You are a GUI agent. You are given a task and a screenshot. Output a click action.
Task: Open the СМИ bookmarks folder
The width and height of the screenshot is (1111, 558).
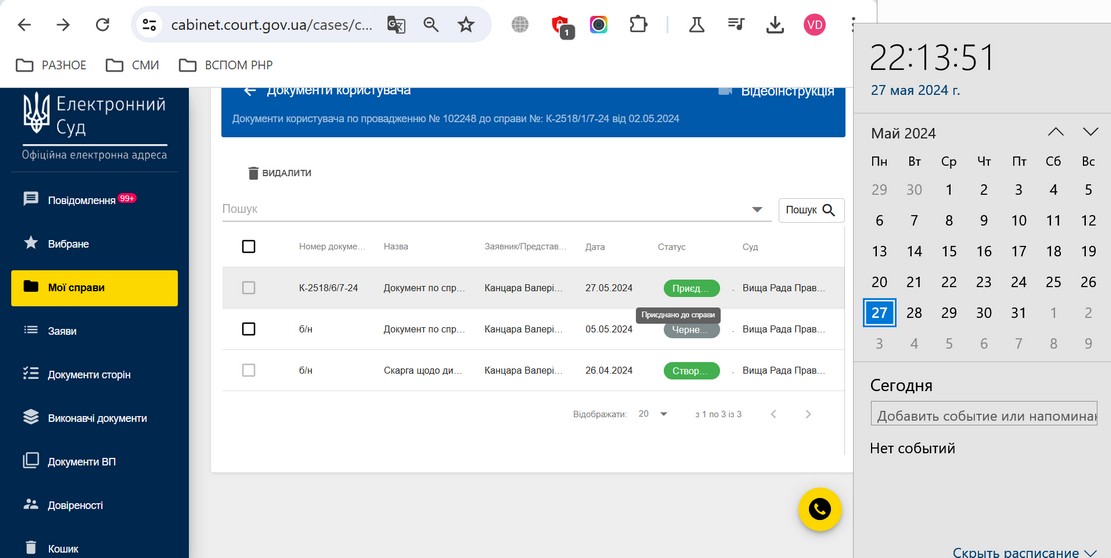tap(132, 65)
